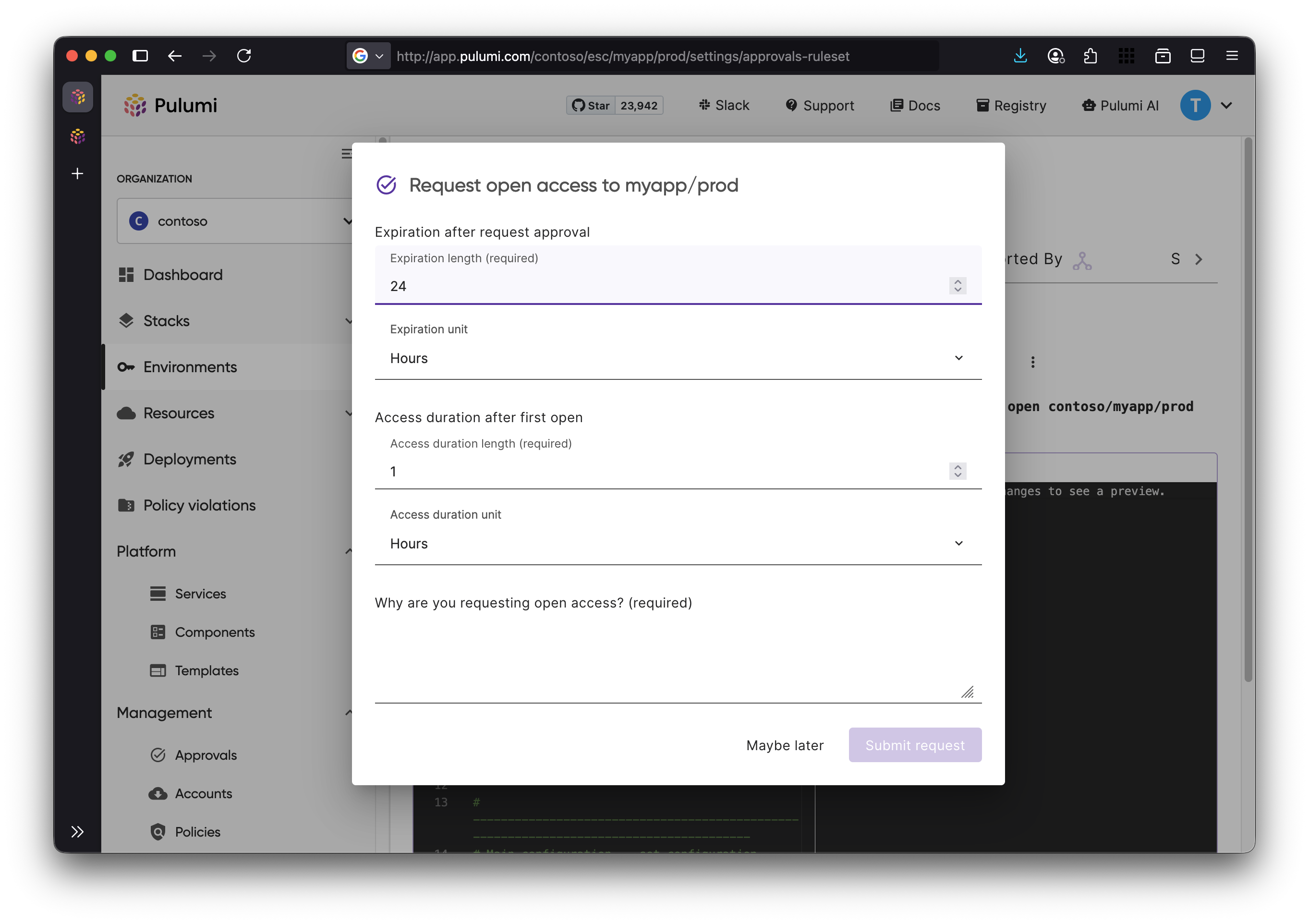Screen dimensions: 1309x924
Task: Open Approvals under Management
Action: 205,755
